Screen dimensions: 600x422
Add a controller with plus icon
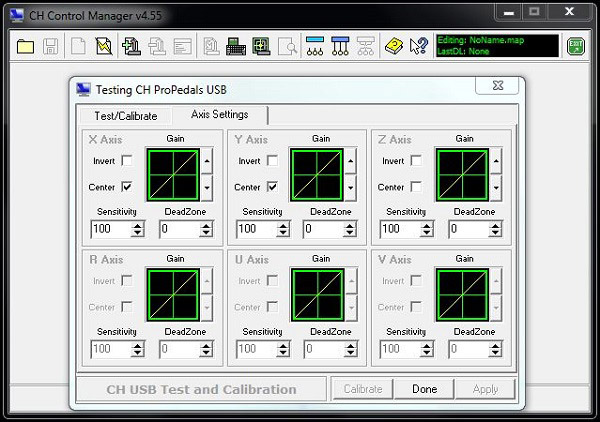coord(131,46)
